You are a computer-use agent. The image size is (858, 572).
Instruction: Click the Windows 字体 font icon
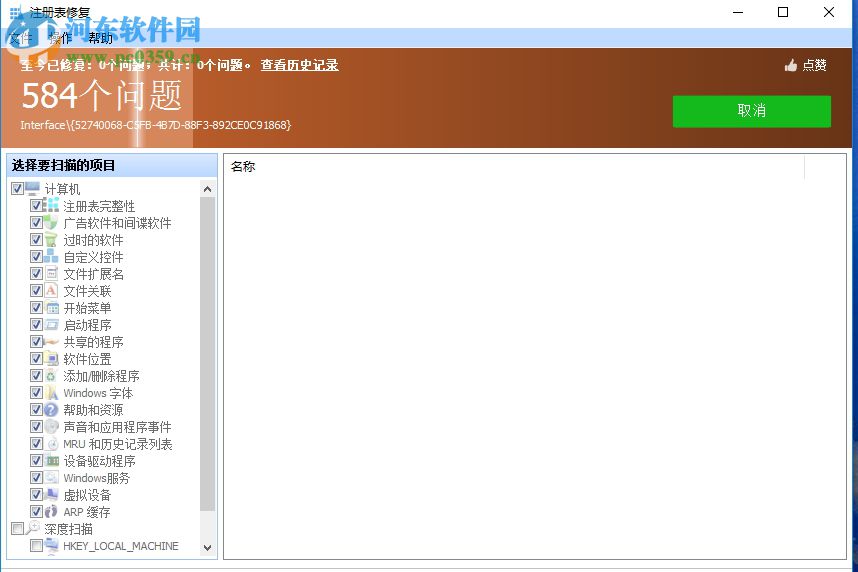click(51, 393)
